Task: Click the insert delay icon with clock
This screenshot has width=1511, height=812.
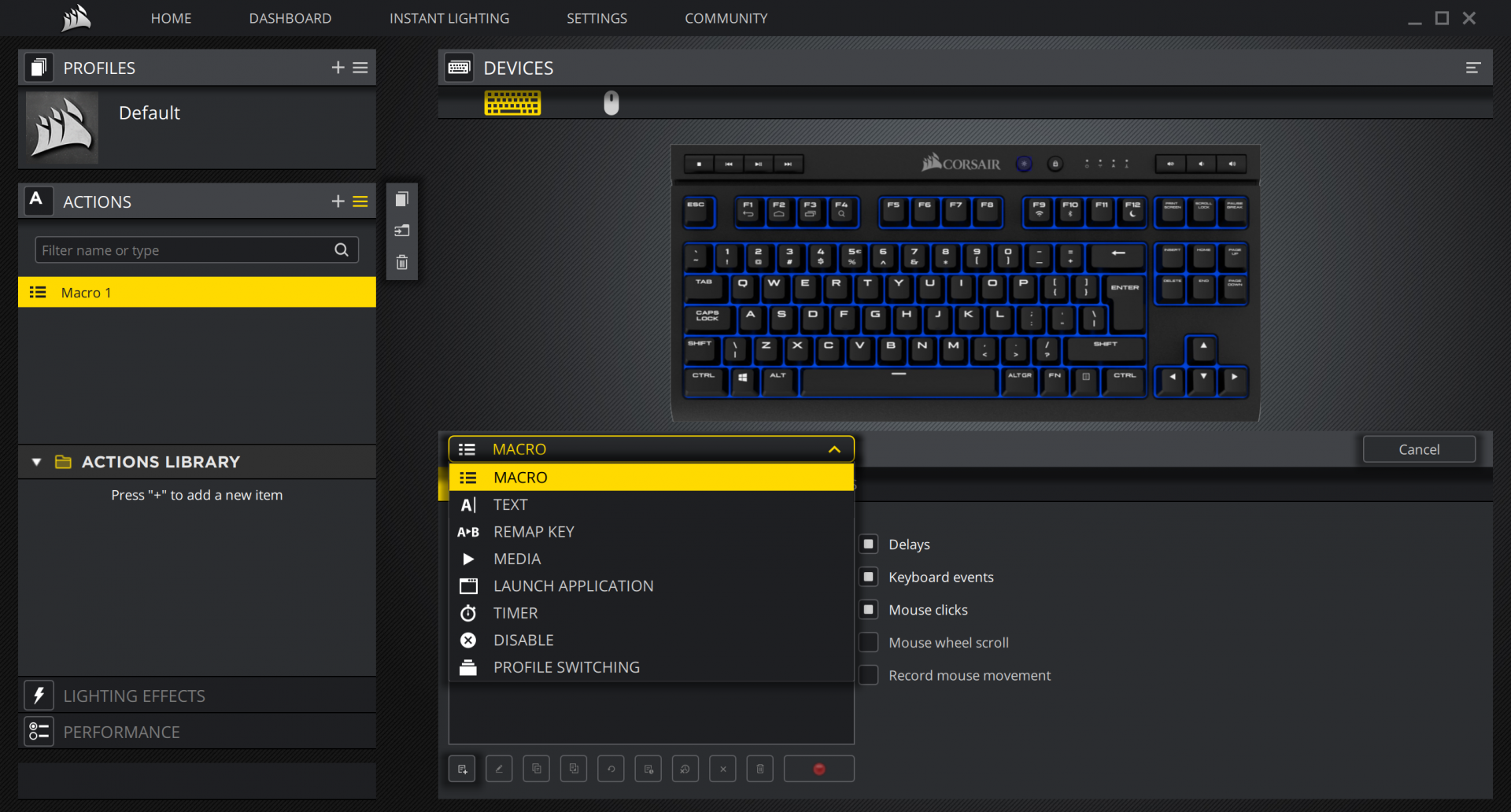Action: 648,769
